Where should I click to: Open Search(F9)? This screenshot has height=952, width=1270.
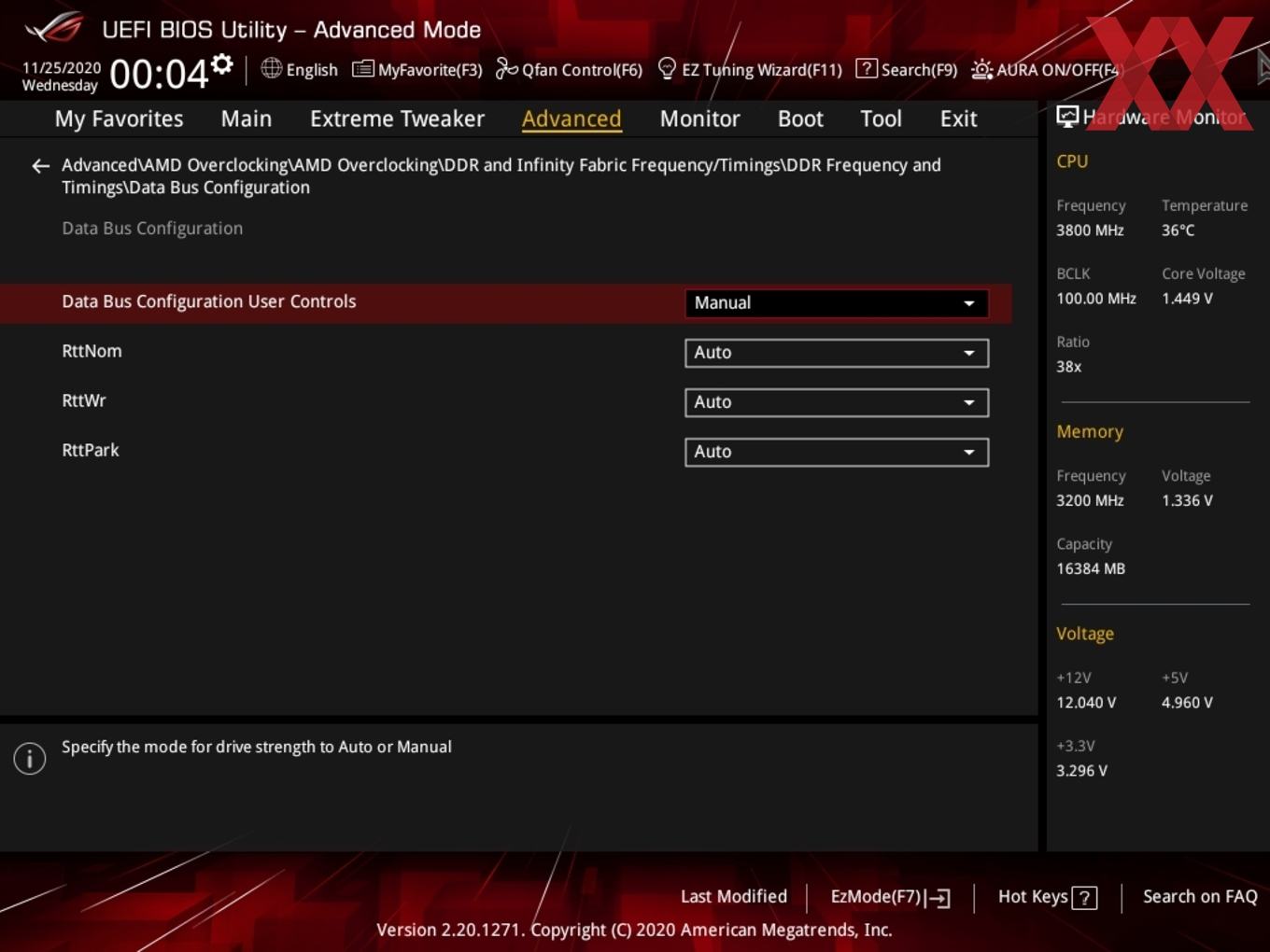coord(907,69)
